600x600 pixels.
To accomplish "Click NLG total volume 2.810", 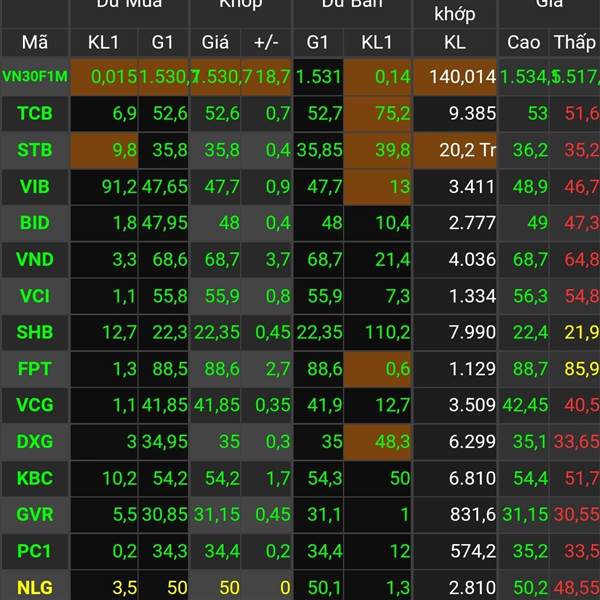I will [472, 587].
